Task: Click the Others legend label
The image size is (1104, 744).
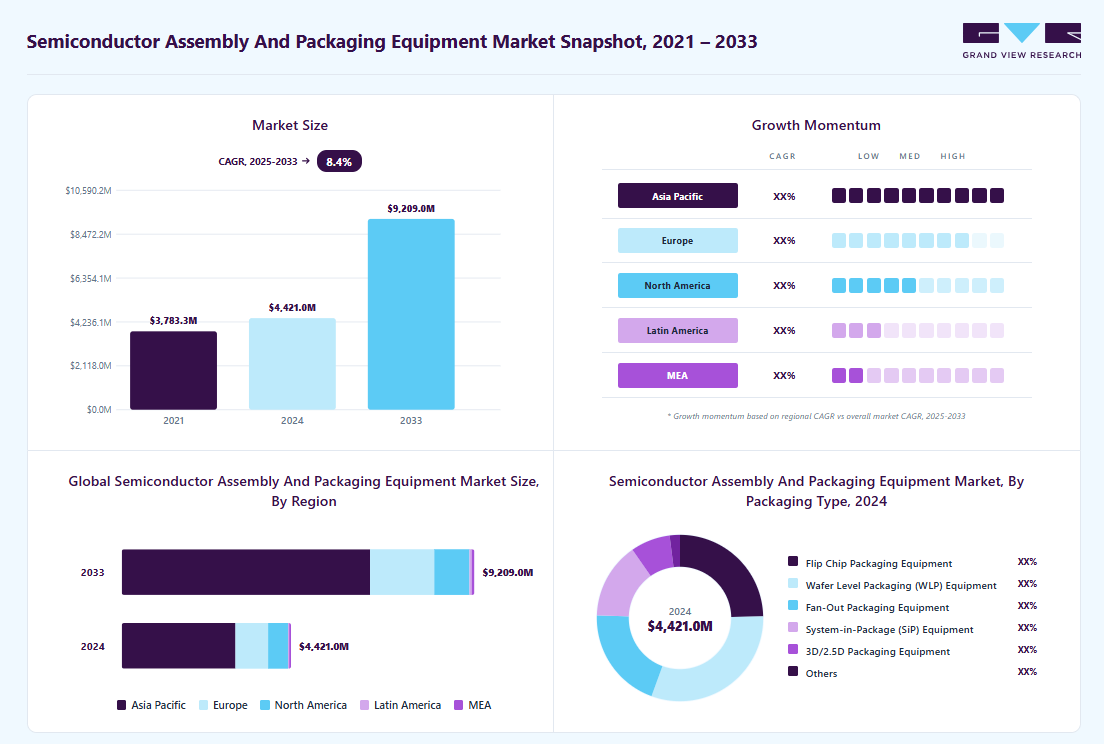Action: click(x=821, y=674)
